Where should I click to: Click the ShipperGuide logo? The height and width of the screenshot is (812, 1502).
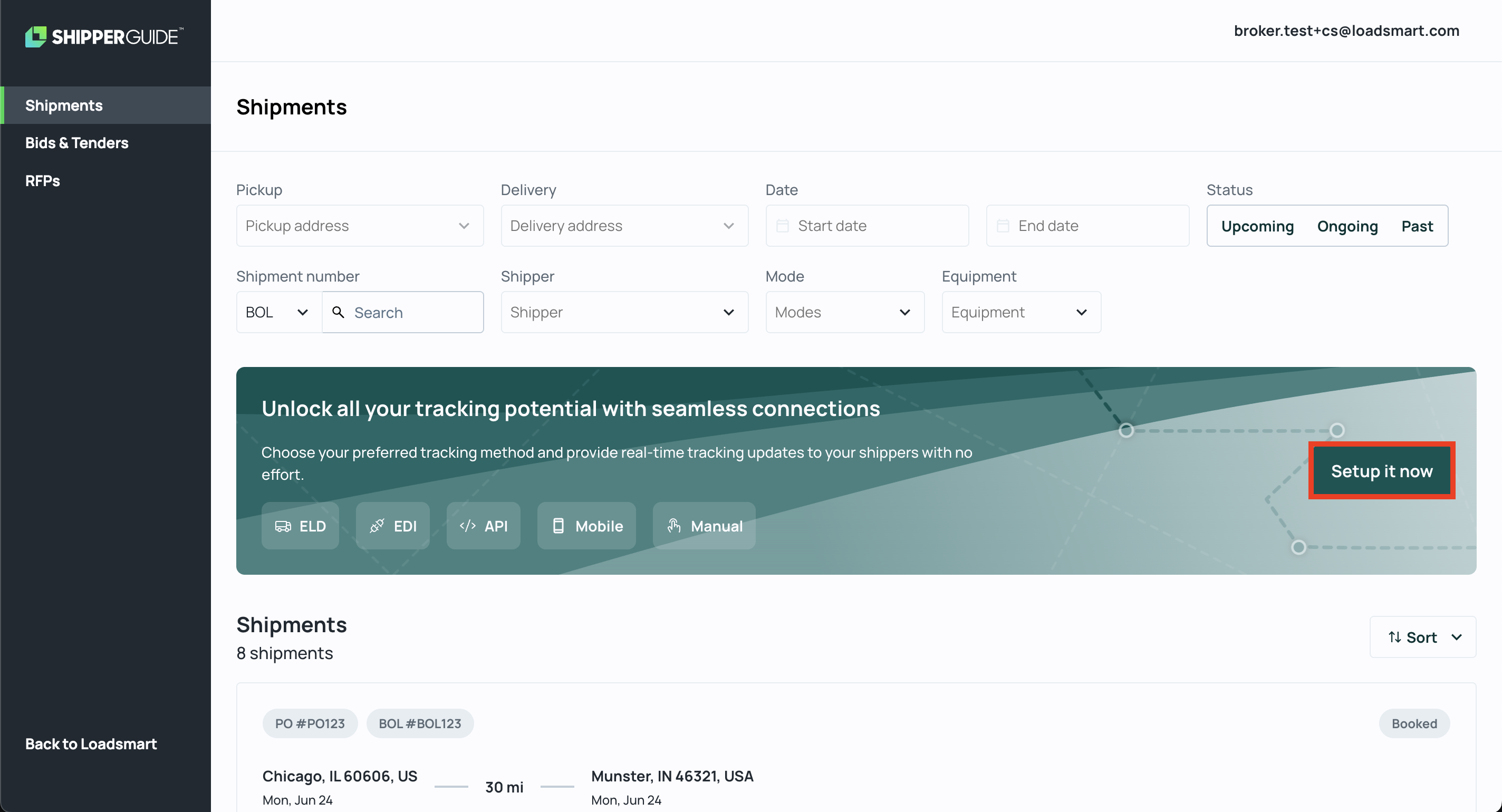pyautogui.click(x=103, y=36)
